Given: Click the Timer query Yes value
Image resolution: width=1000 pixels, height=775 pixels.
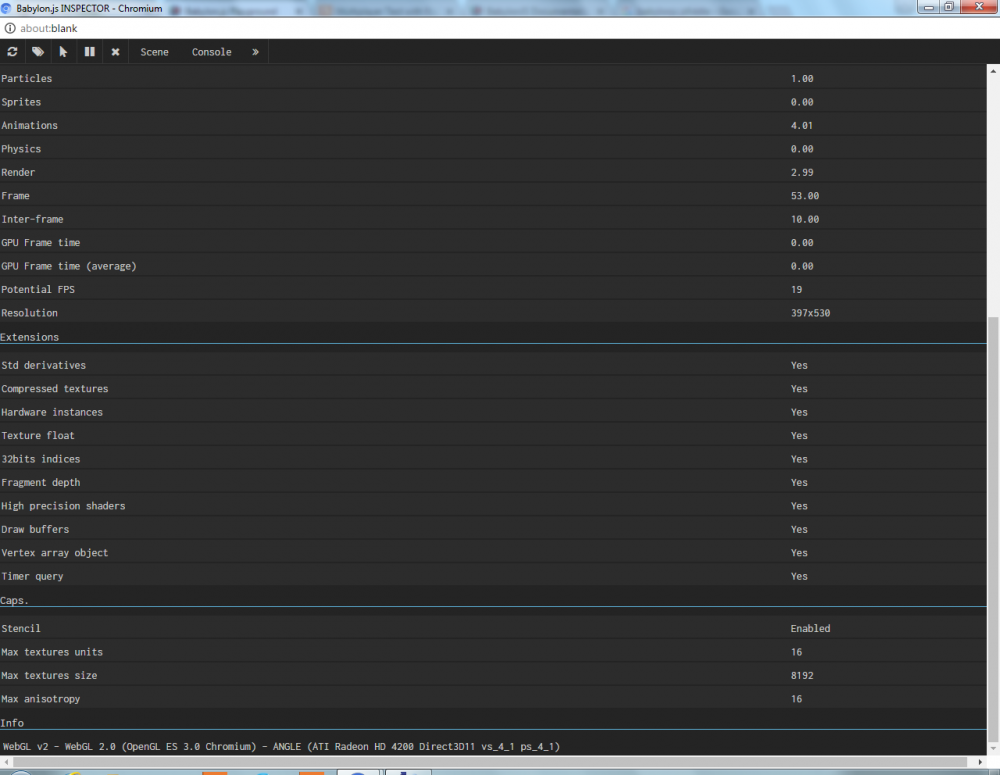Looking at the screenshot, I should click(x=799, y=577).
